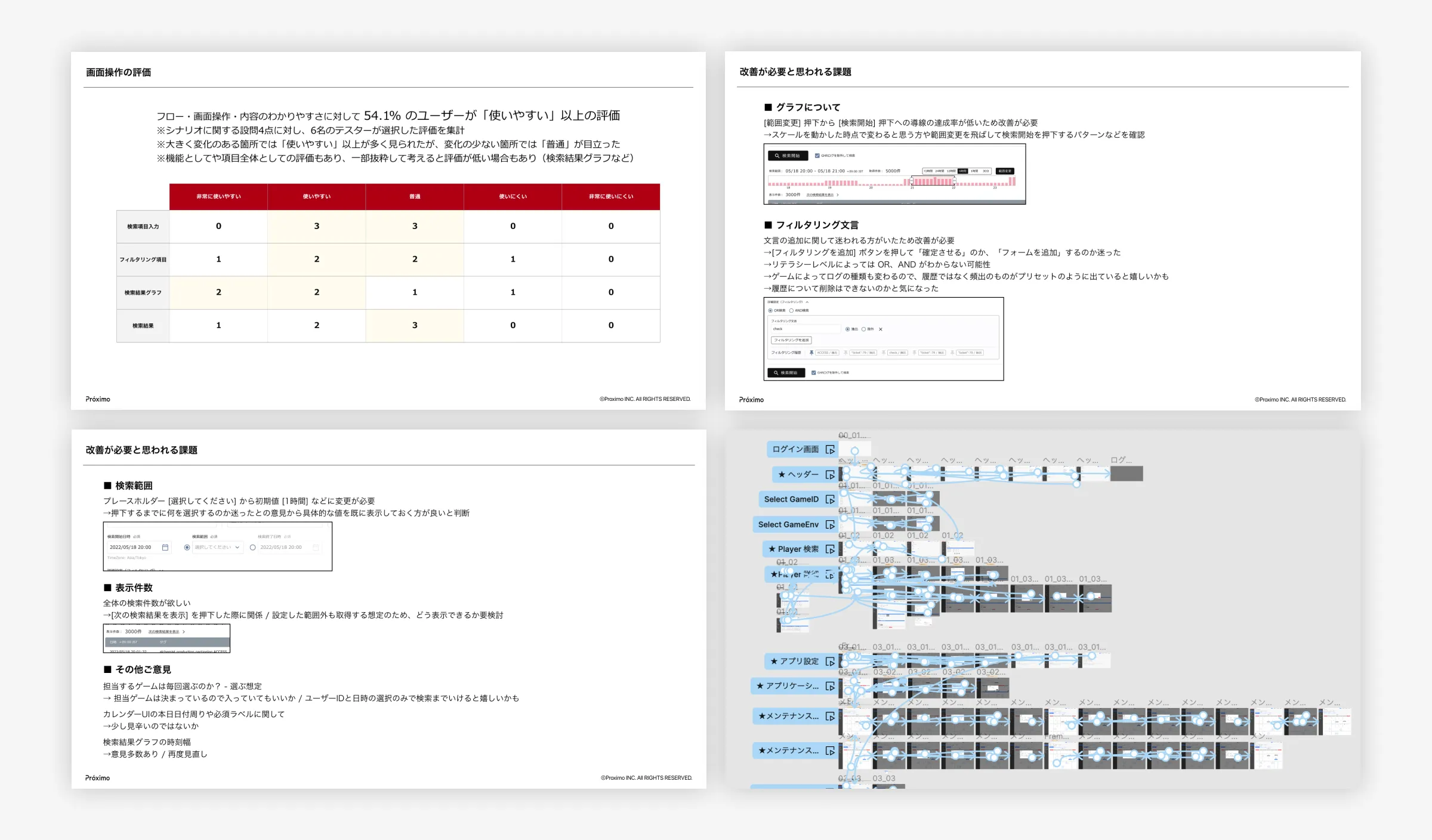Click play icon beside Select GameEnv
Image resolution: width=1432 pixels, height=840 pixels.
coord(830,525)
